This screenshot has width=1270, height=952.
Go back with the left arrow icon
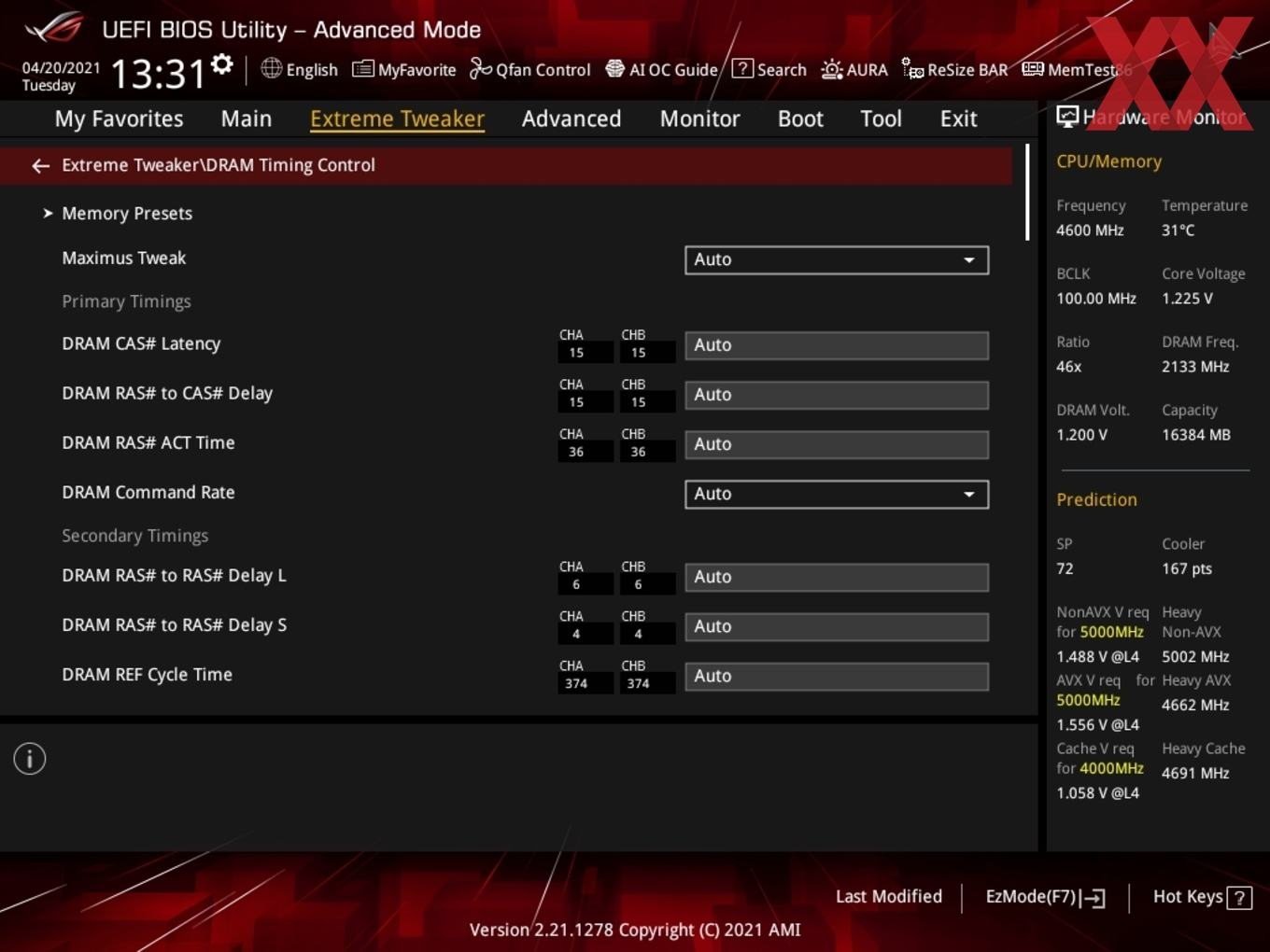coord(40,165)
